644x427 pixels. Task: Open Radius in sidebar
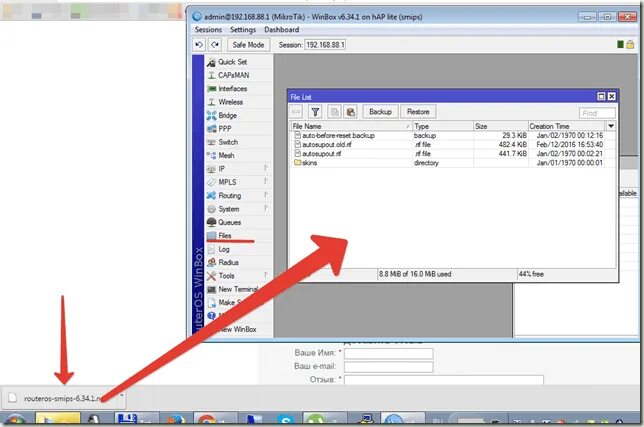point(228,262)
